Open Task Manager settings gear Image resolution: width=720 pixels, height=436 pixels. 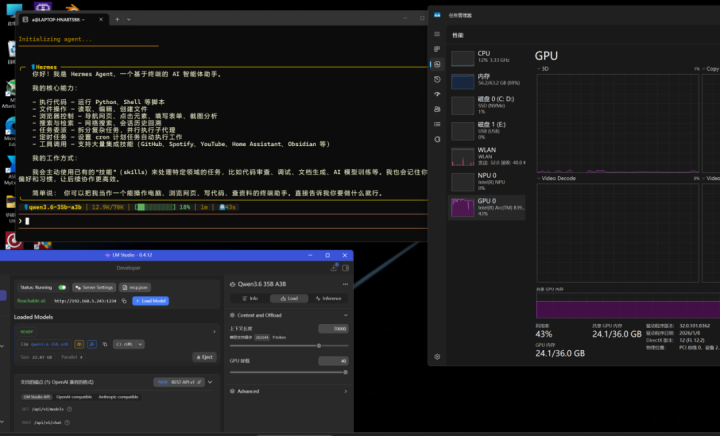[437, 356]
